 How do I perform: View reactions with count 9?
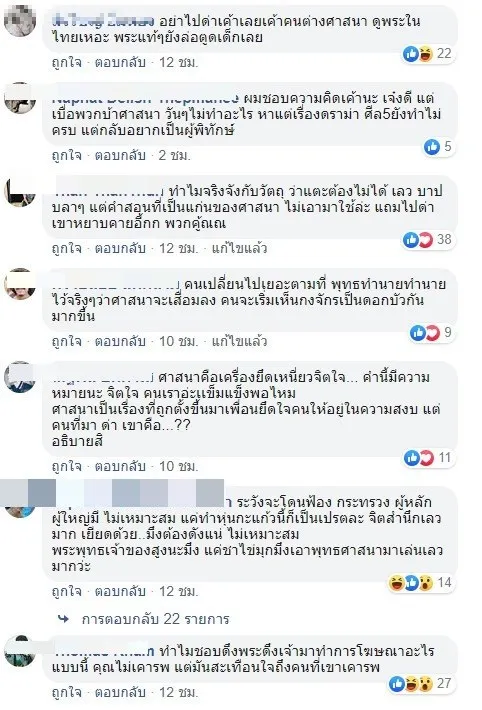coord(431,332)
